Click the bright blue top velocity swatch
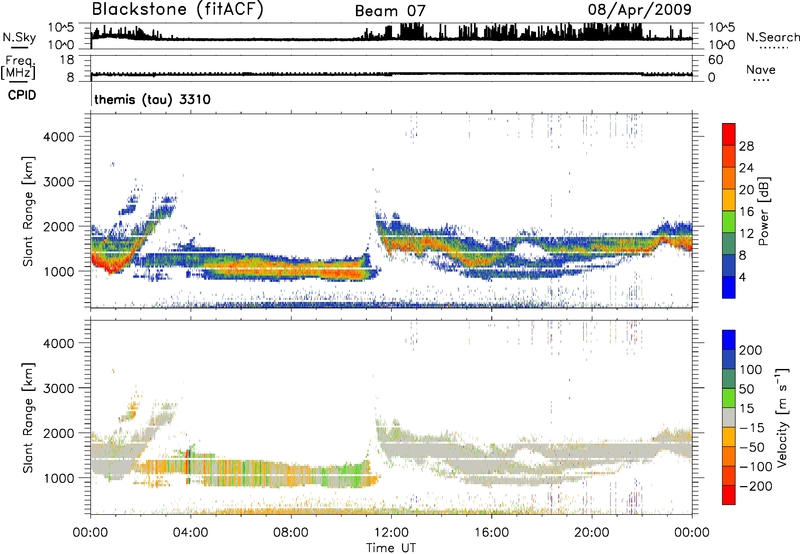The height and width of the screenshot is (554, 800). tap(729, 339)
